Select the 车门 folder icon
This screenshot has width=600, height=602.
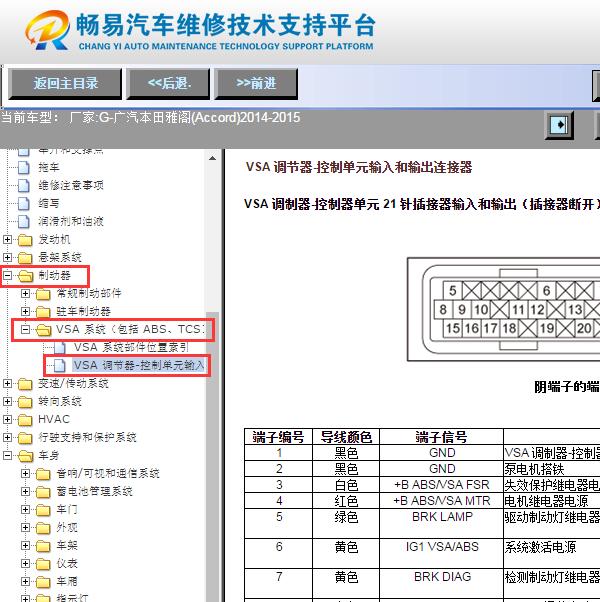(x=43, y=510)
